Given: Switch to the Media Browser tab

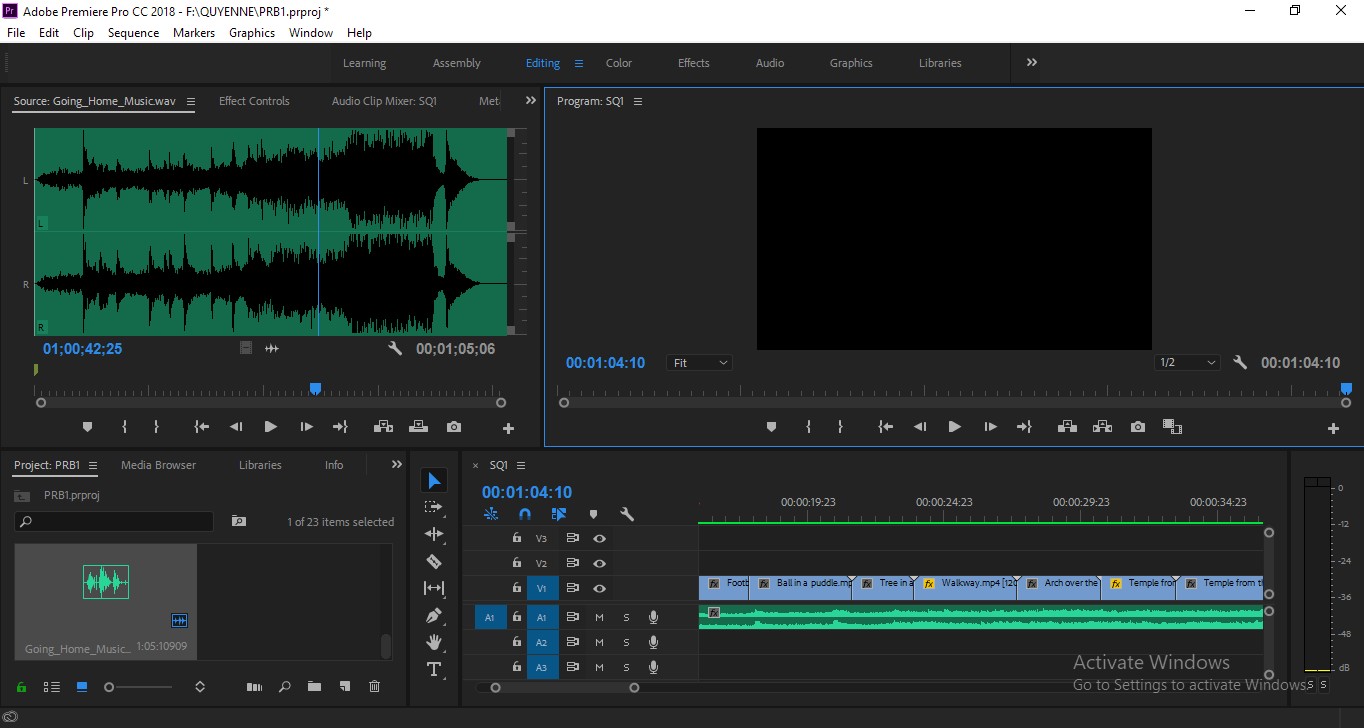Looking at the screenshot, I should point(159,465).
